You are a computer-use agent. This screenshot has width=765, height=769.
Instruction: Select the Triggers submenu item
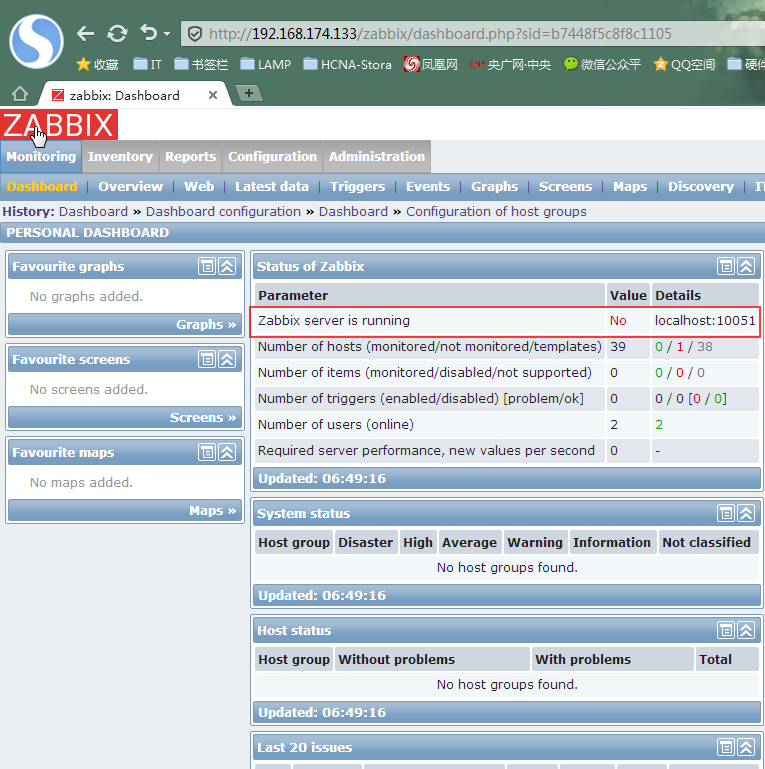357,186
